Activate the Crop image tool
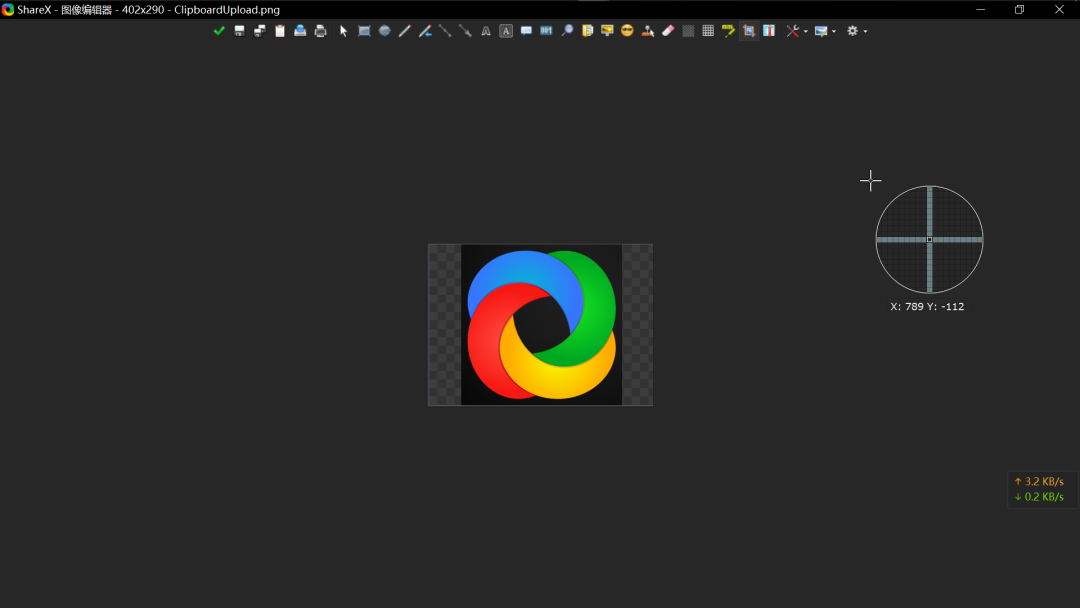 pos(749,31)
